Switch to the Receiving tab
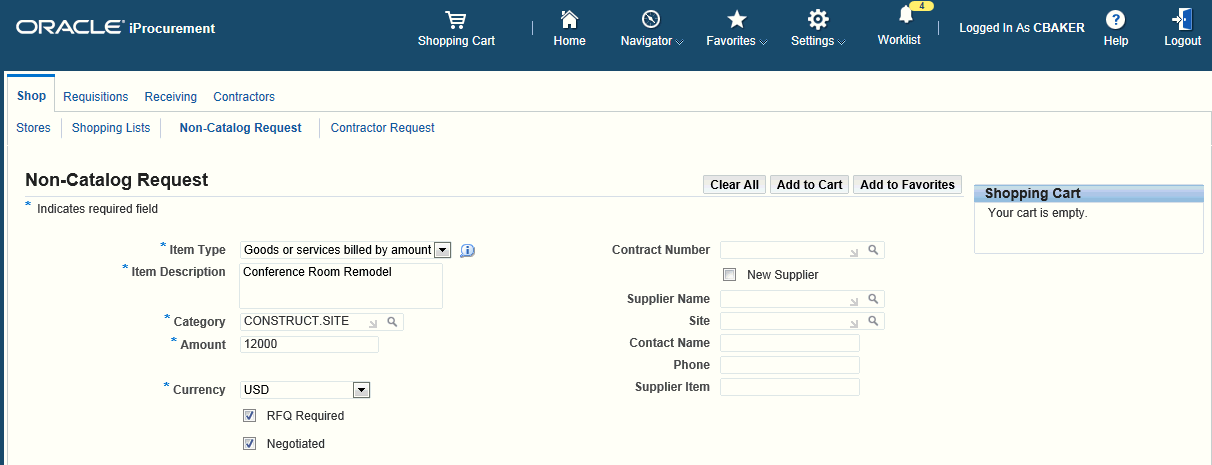 pos(171,97)
